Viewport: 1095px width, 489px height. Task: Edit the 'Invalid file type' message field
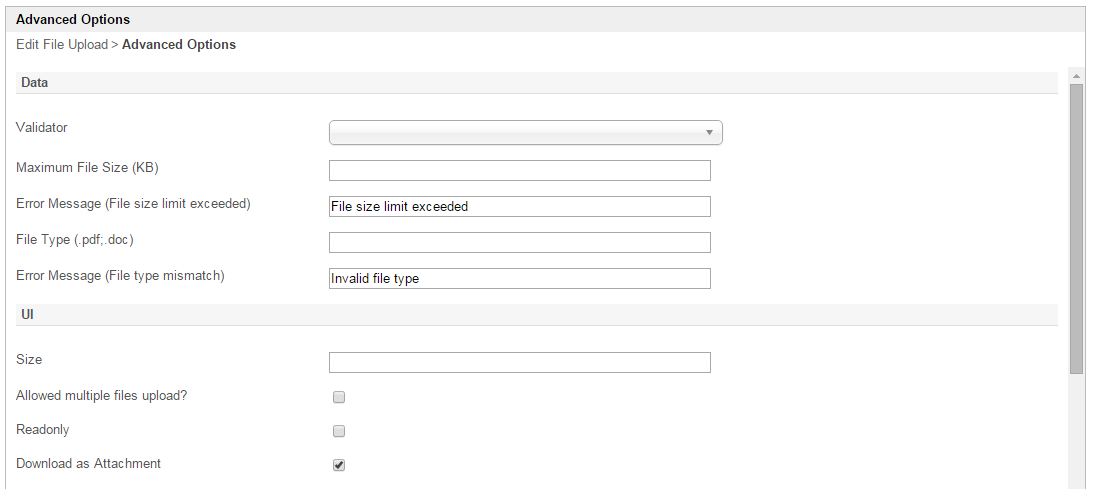coord(519,278)
